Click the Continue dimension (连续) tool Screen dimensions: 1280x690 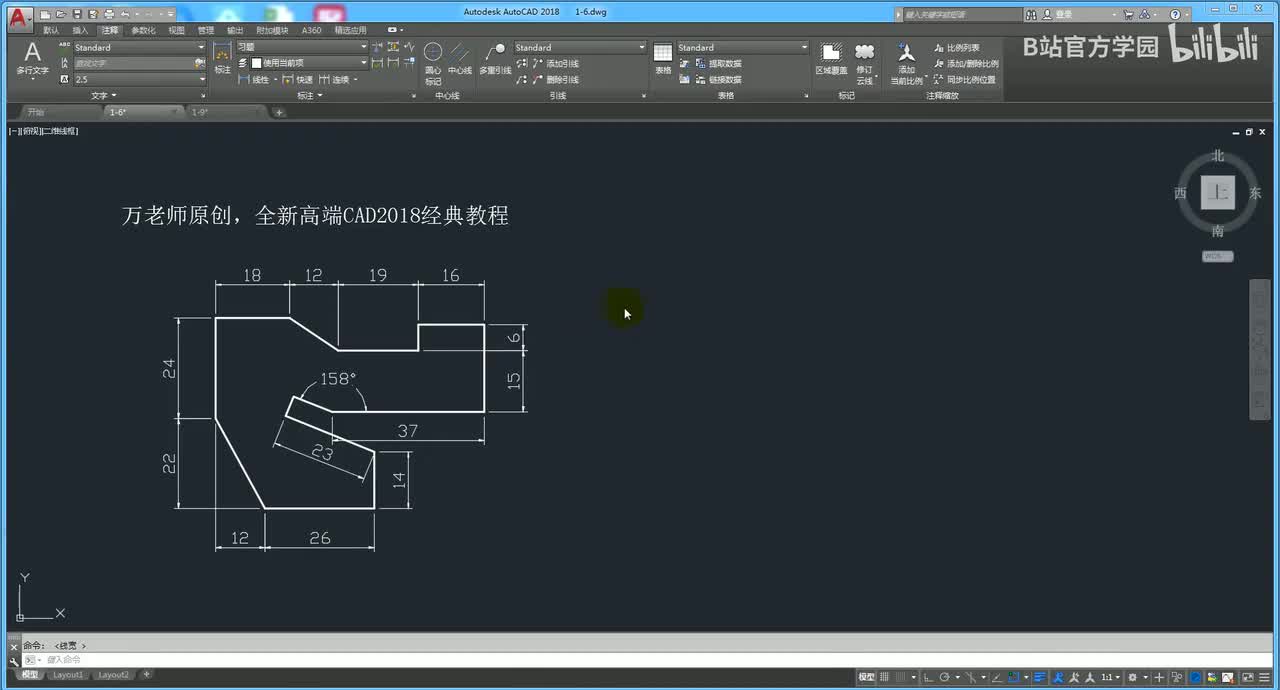(335, 80)
